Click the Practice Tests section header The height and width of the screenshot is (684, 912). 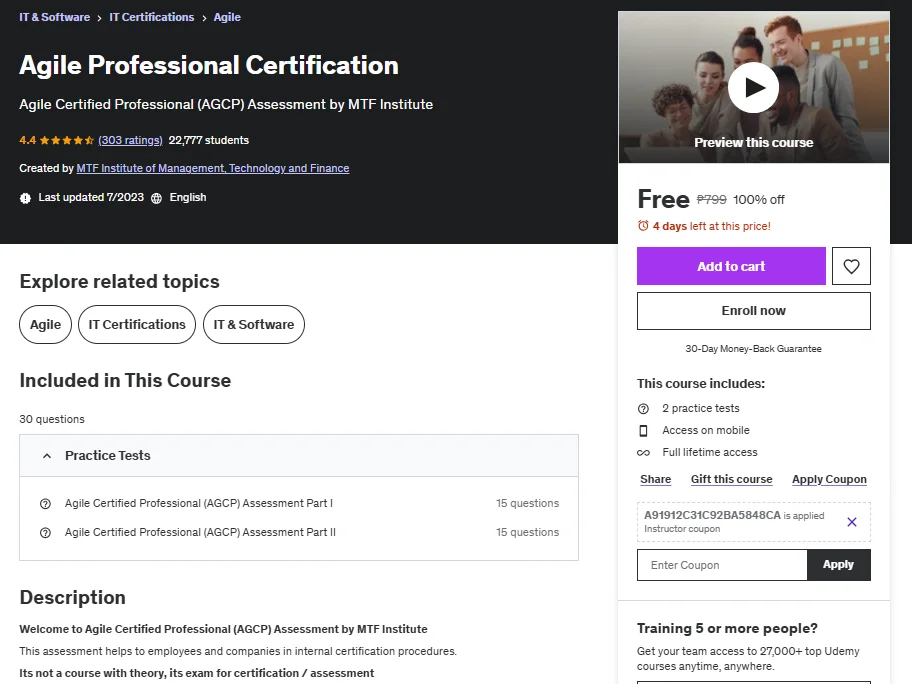tap(299, 456)
